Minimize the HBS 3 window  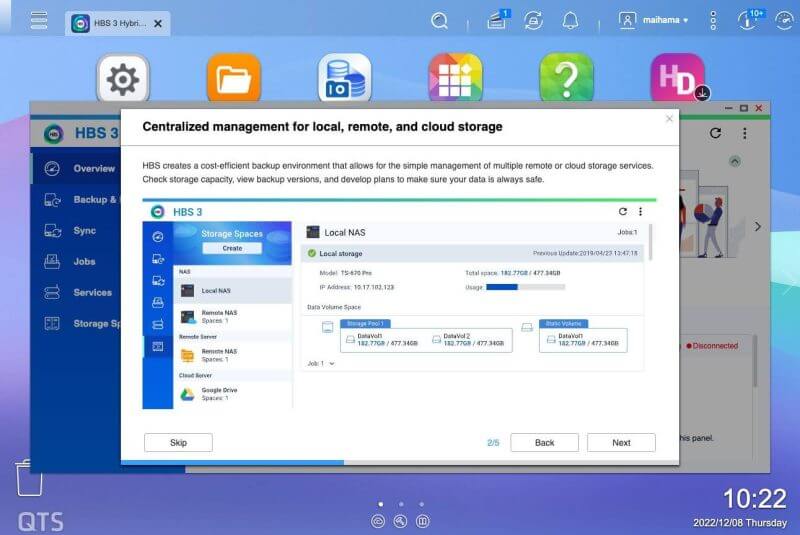729,108
